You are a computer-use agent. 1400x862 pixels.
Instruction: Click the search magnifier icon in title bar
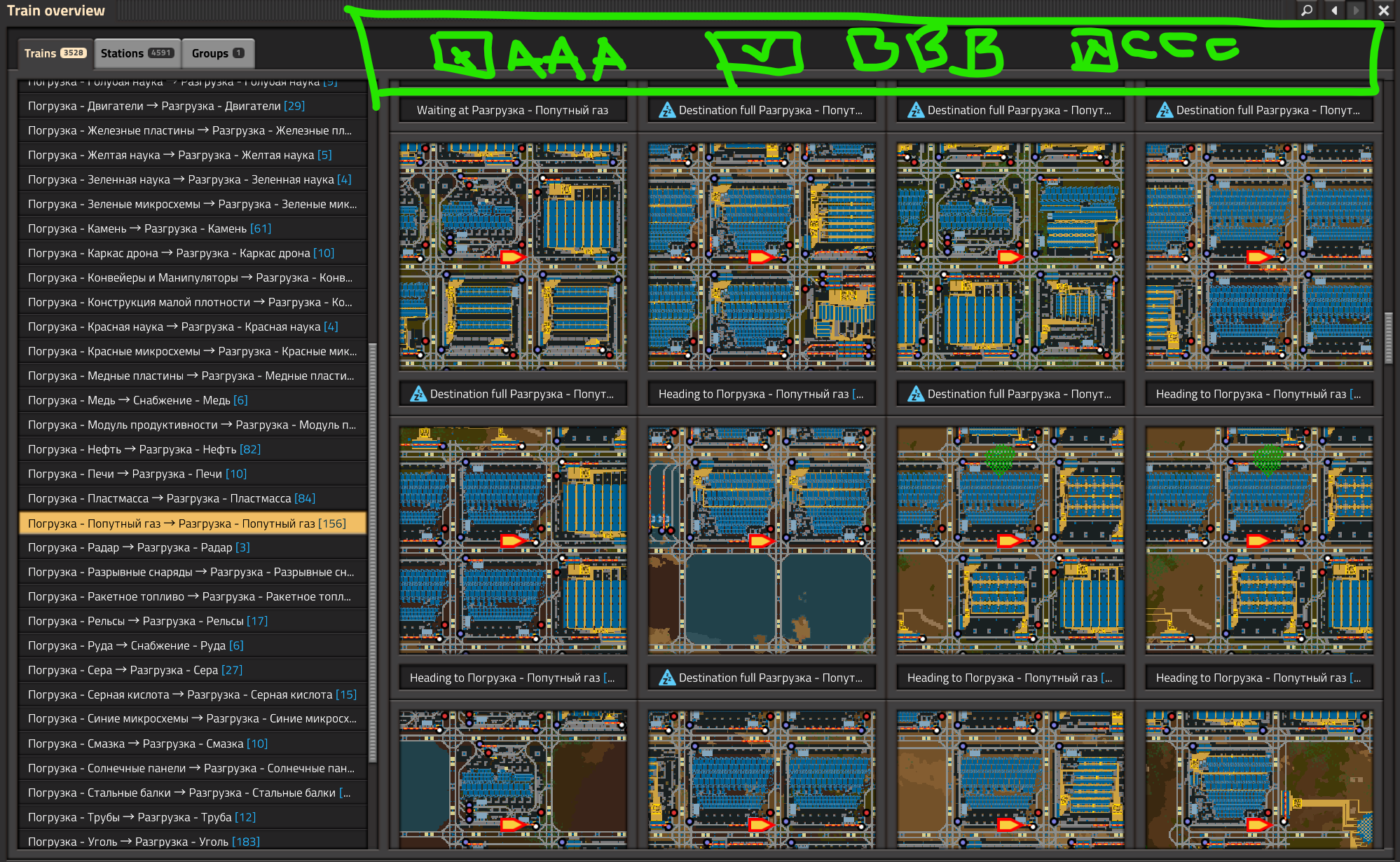point(1307,11)
